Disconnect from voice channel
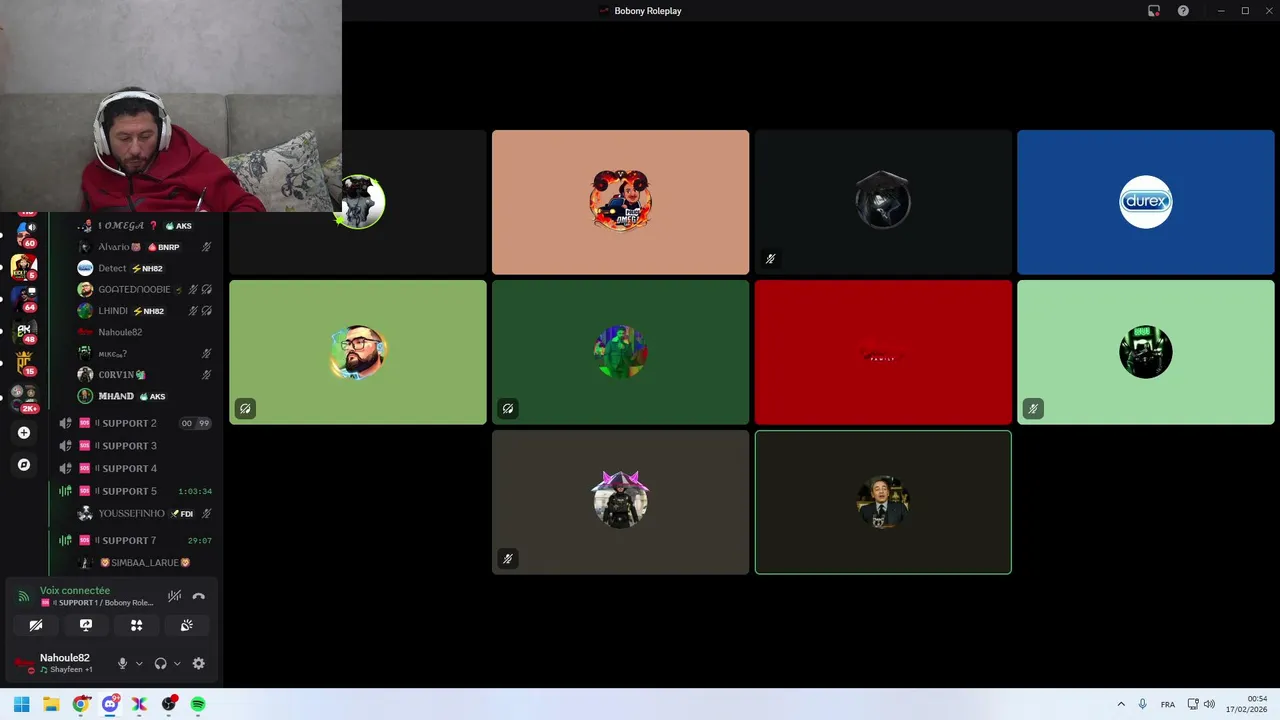 [x=199, y=596]
